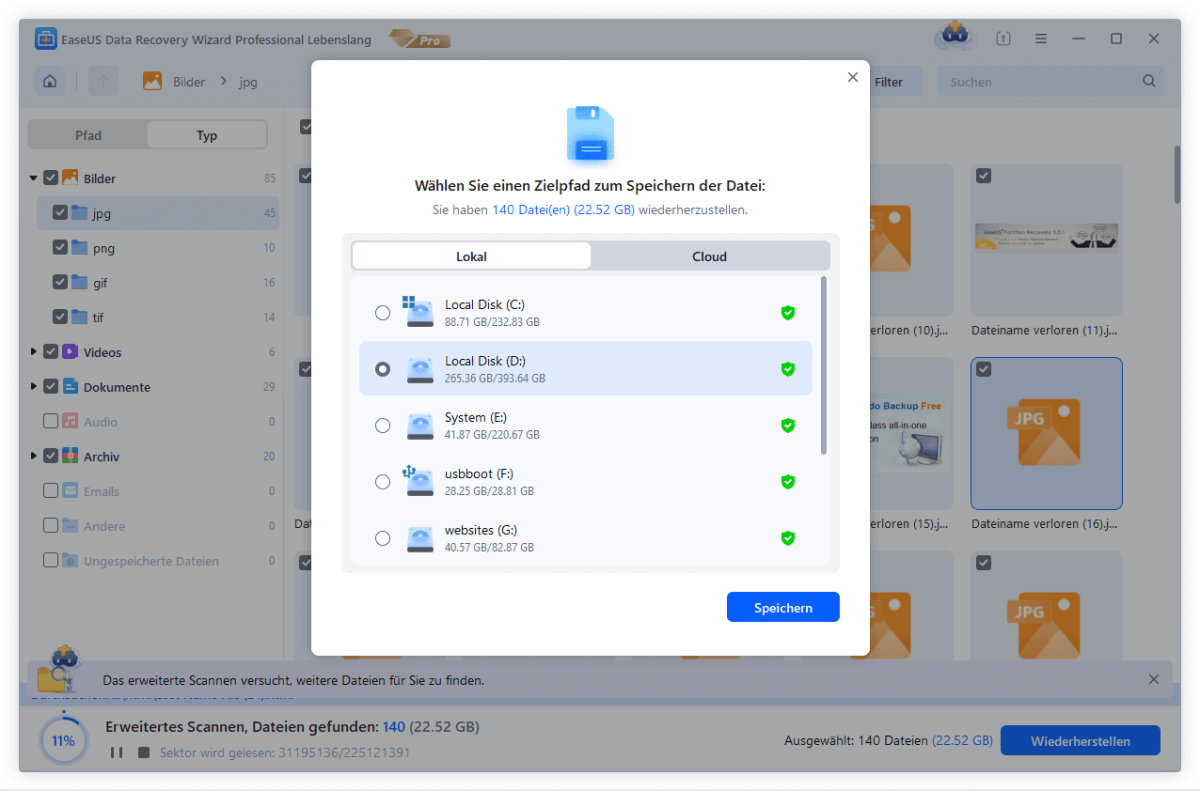The height and width of the screenshot is (791, 1200).
Task: Expand the Dokumente tree node
Action: [x=34, y=387]
